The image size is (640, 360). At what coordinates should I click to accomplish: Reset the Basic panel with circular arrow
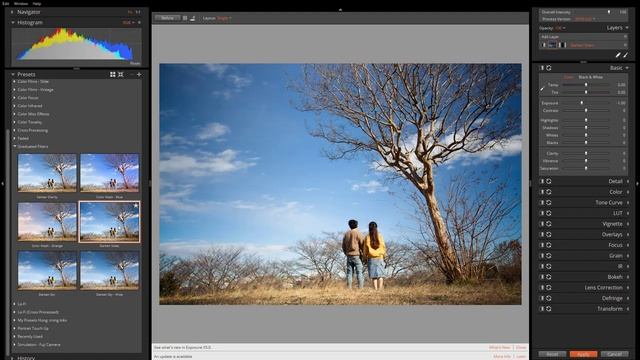click(549, 68)
